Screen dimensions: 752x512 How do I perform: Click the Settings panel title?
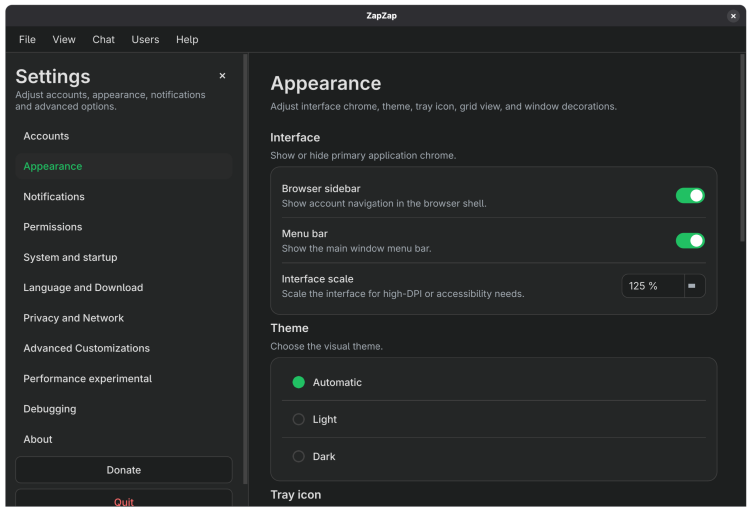click(x=53, y=77)
